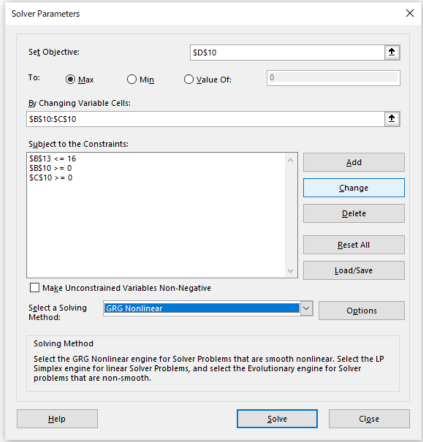This screenshot has width=423, height=442.
Task: Click the Solve button
Action: click(277, 419)
